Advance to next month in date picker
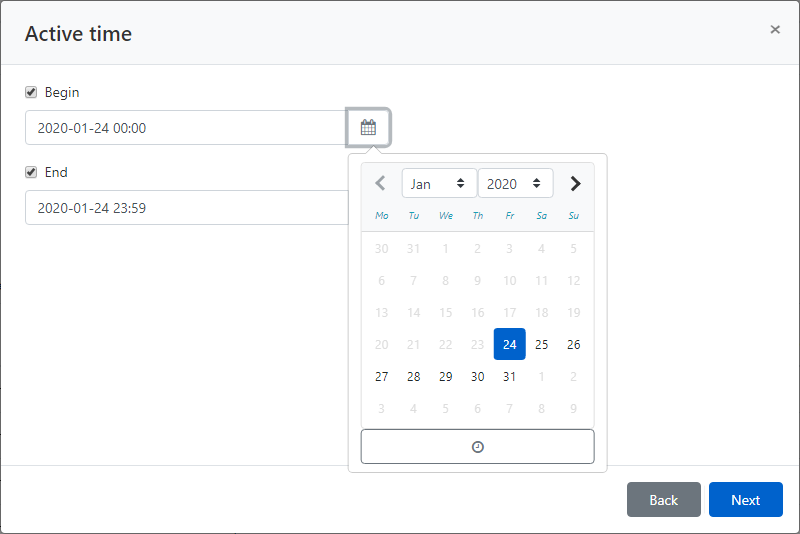The height and width of the screenshot is (534, 800). pos(575,184)
